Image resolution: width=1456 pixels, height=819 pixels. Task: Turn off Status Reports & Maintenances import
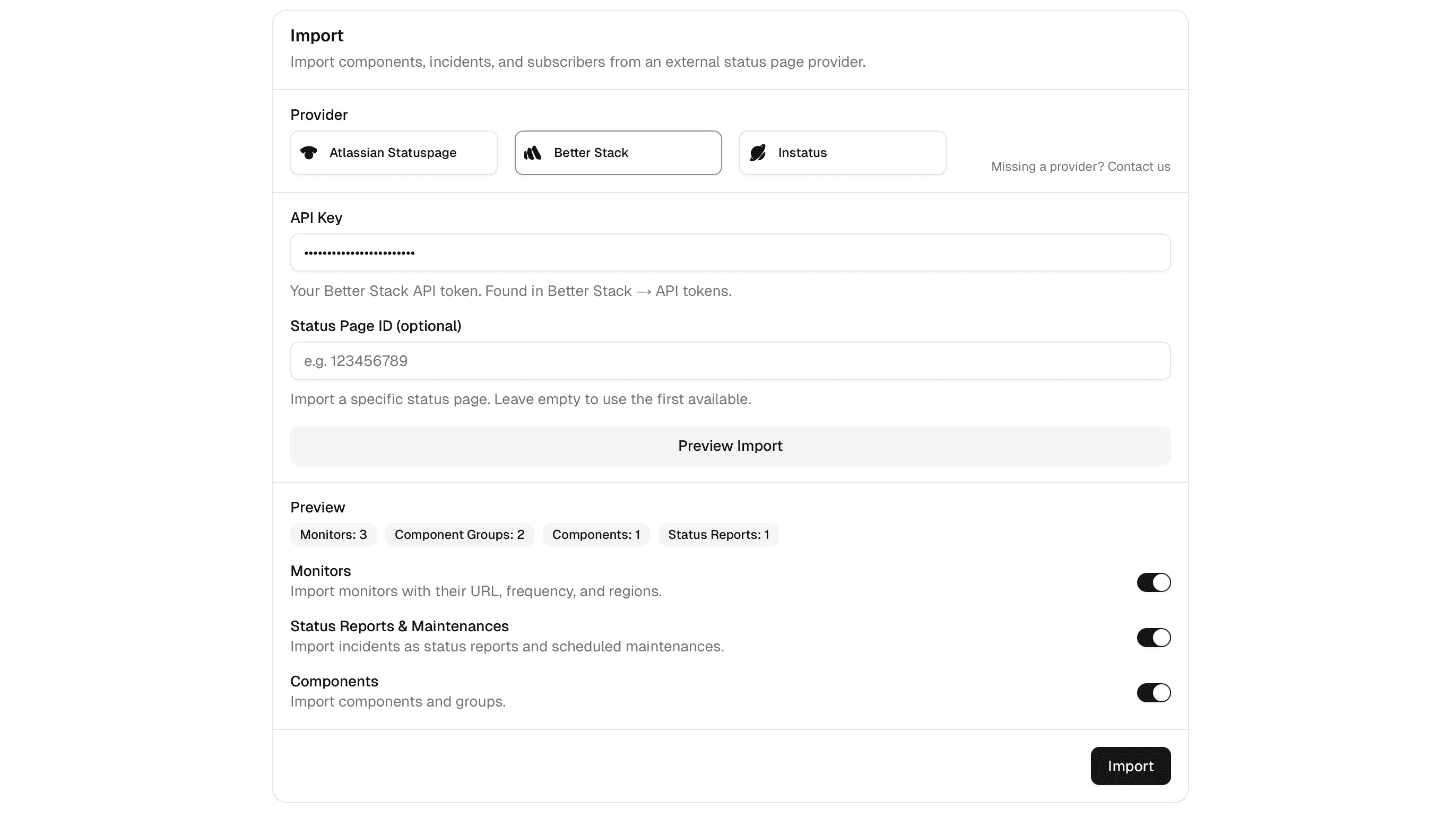[1153, 637]
